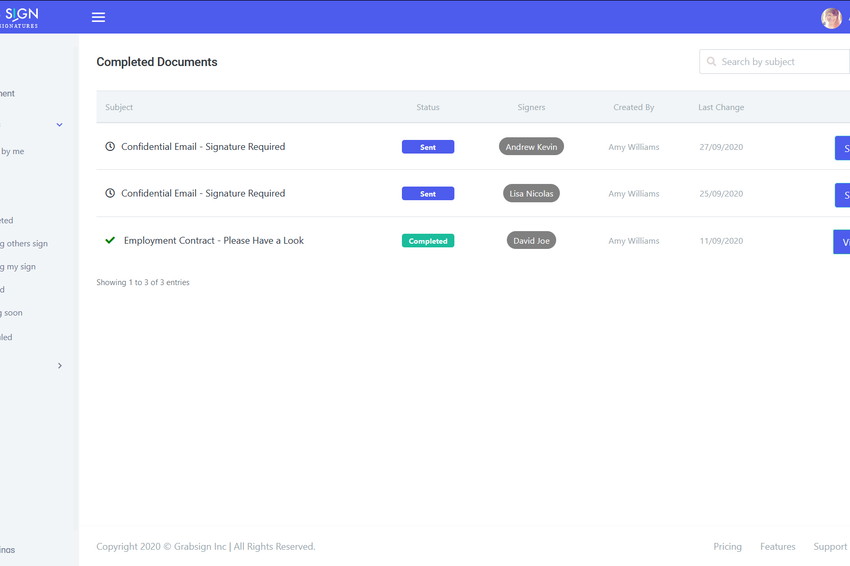Toggle the hamburger menu icon
Image resolution: width=850 pixels, height=566 pixels.
(98, 17)
